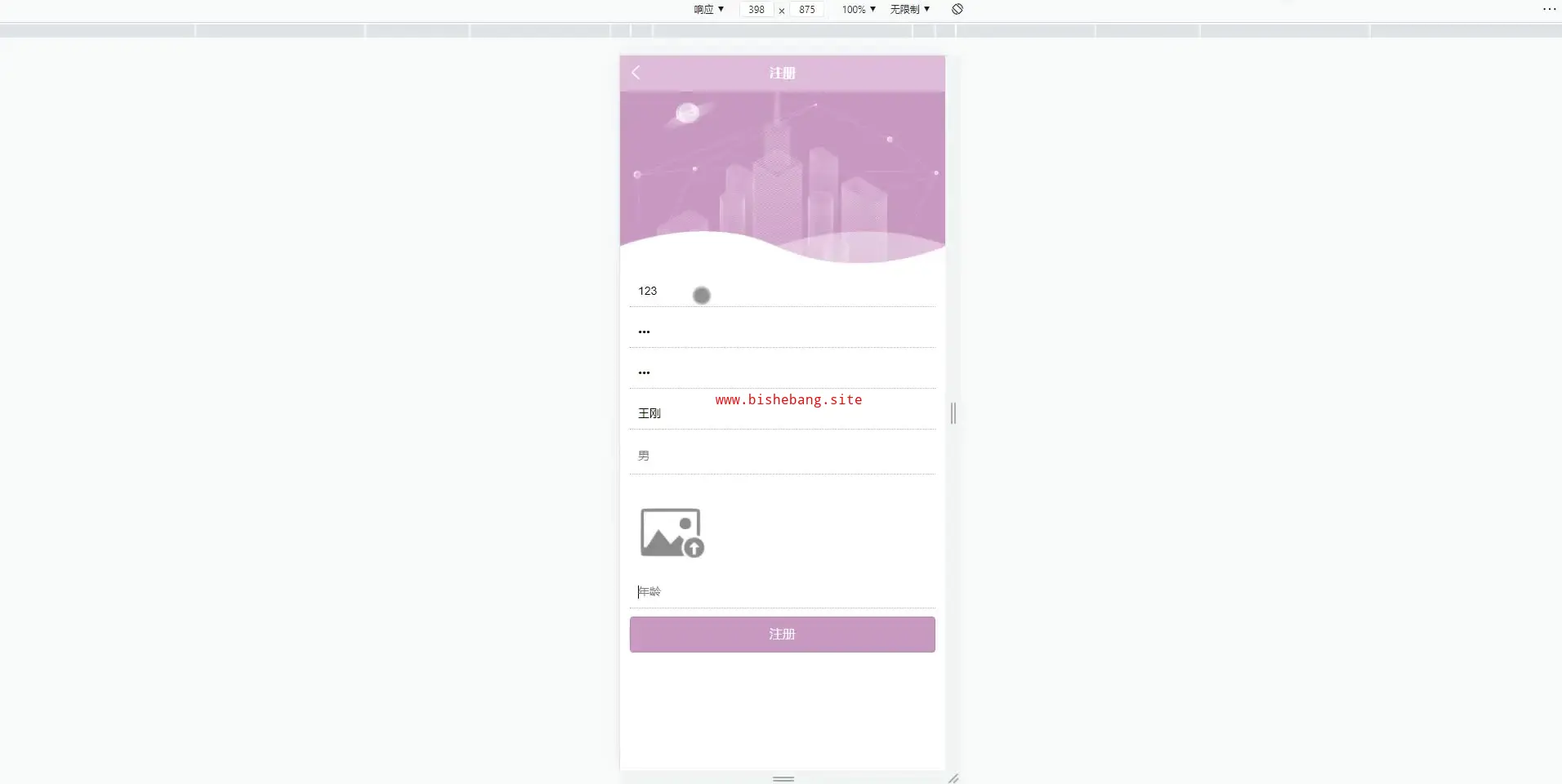The width and height of the screenshot is (1562, 784).
Task: Open the three-dot more options menu
Action: [x=1549, y=9]
